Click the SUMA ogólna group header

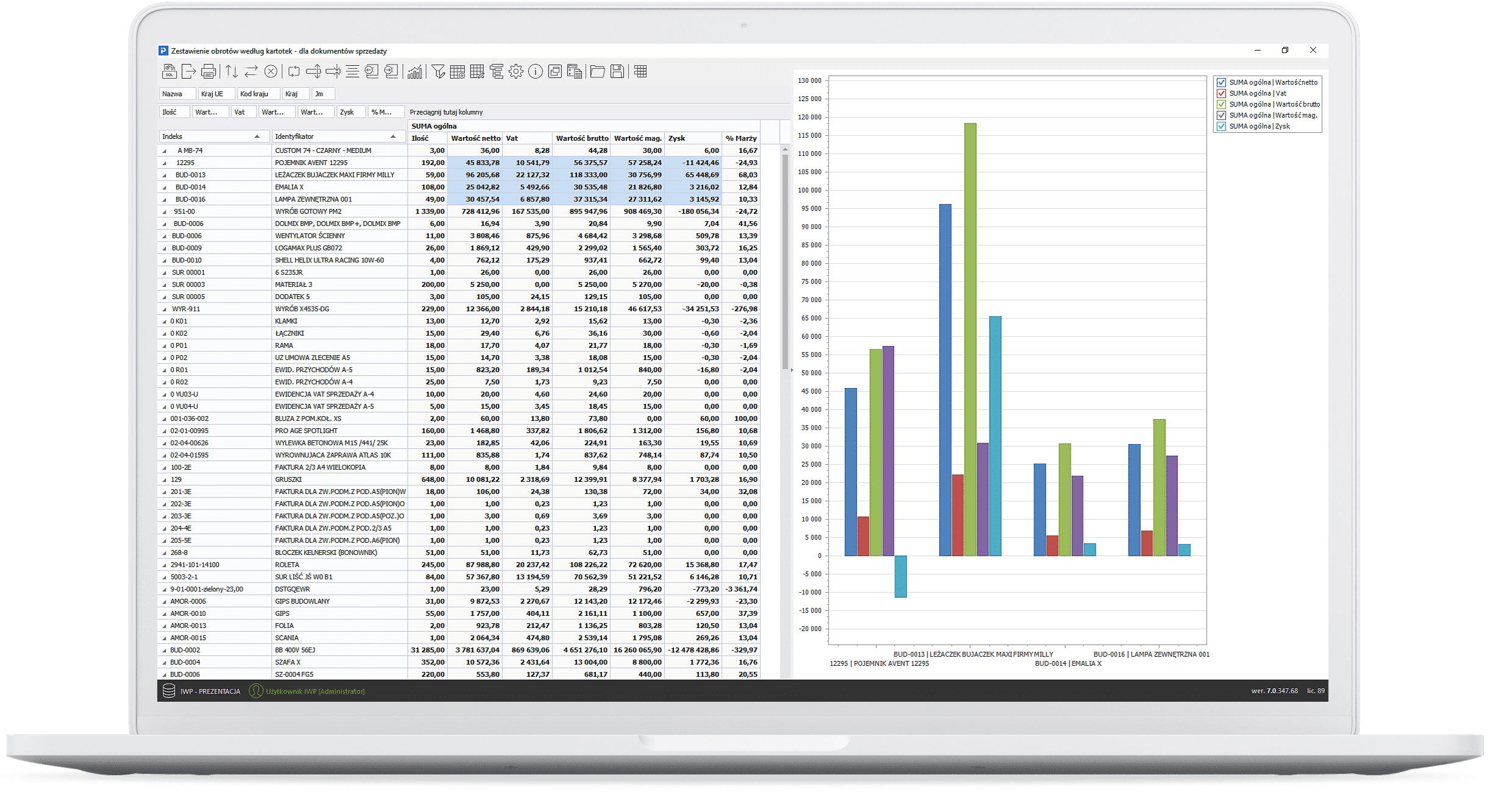click(584, 126)
